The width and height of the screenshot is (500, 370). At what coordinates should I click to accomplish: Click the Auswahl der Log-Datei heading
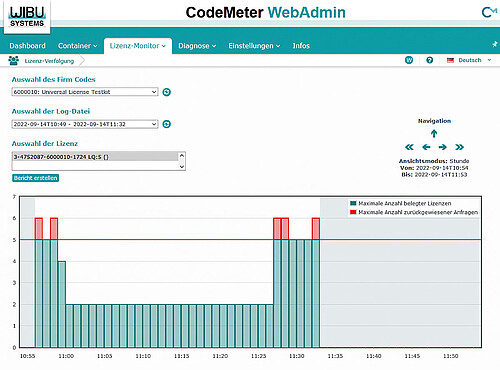pyautogui.click(x=51, y=111)
